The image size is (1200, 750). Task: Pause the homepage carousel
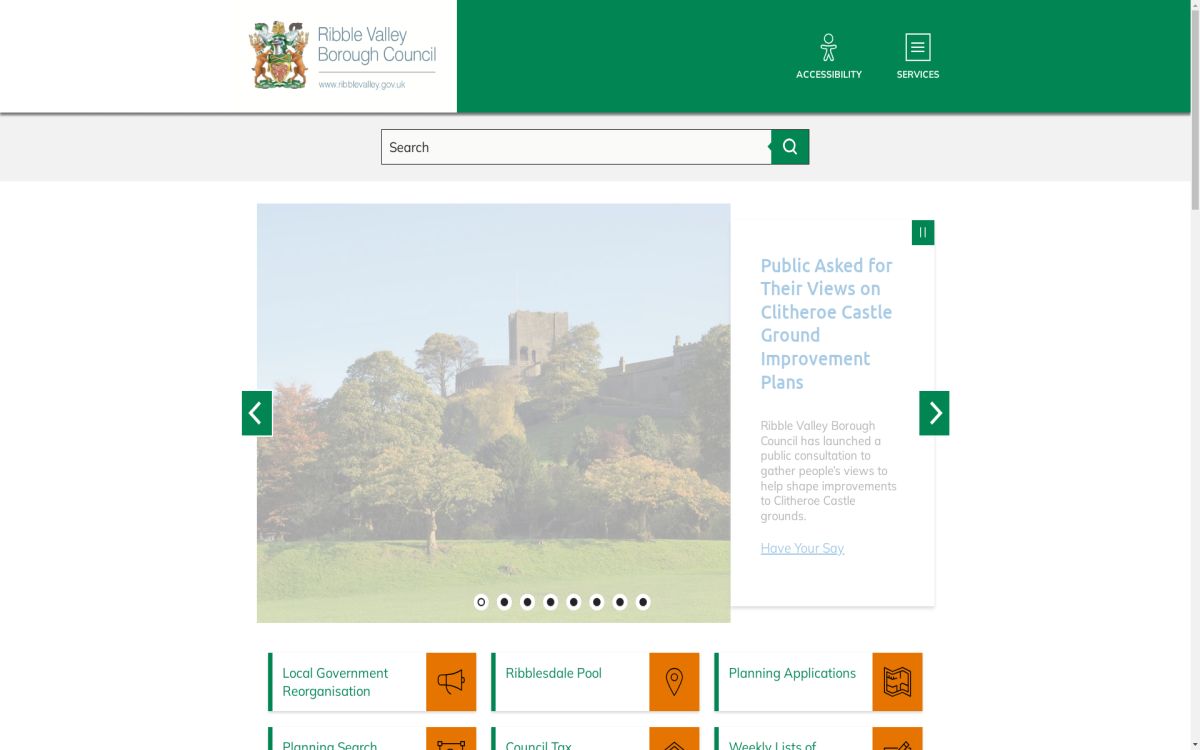click(x=922, y=232)
